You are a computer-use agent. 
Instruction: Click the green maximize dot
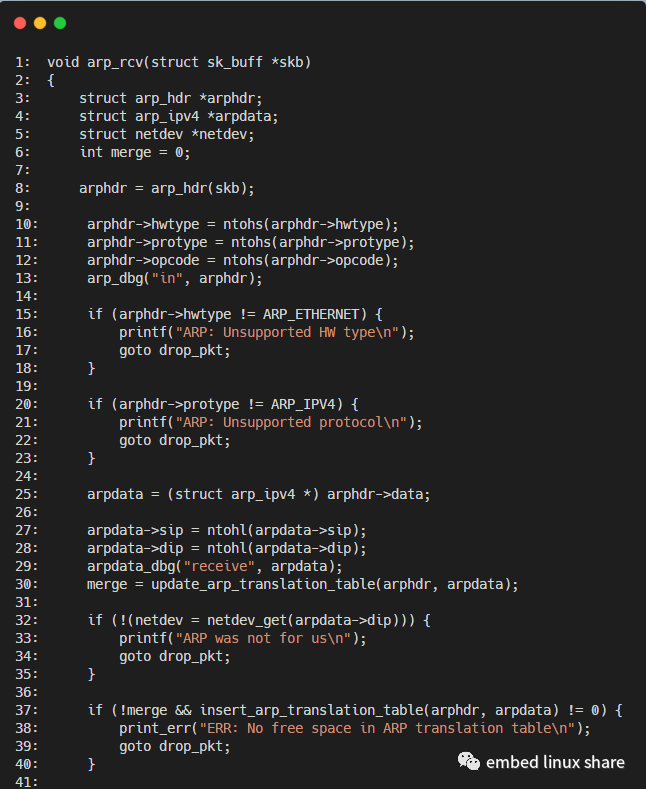pos(60,22)
